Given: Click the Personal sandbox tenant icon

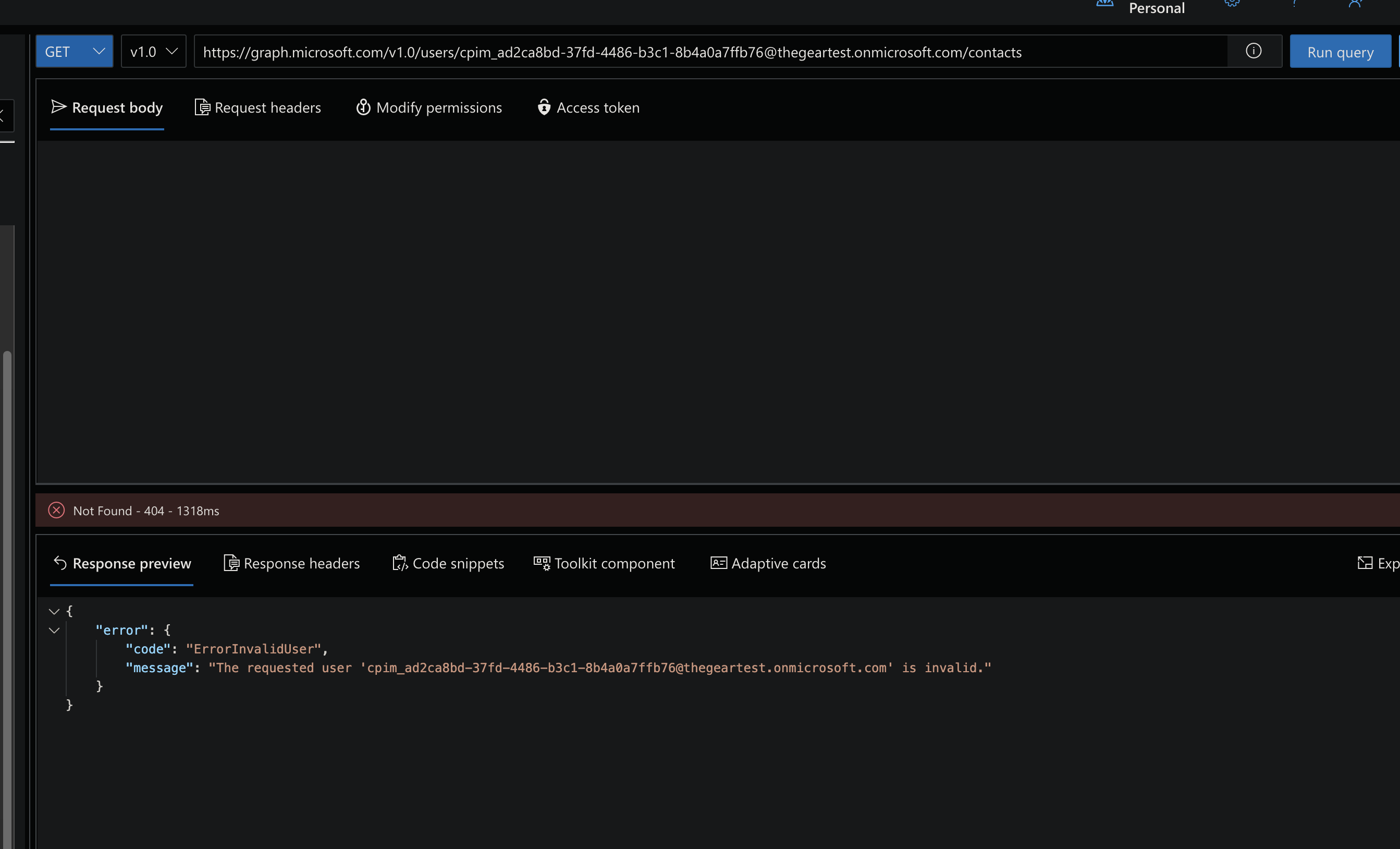Looking at the screenshot, I should coord(1104,5).
